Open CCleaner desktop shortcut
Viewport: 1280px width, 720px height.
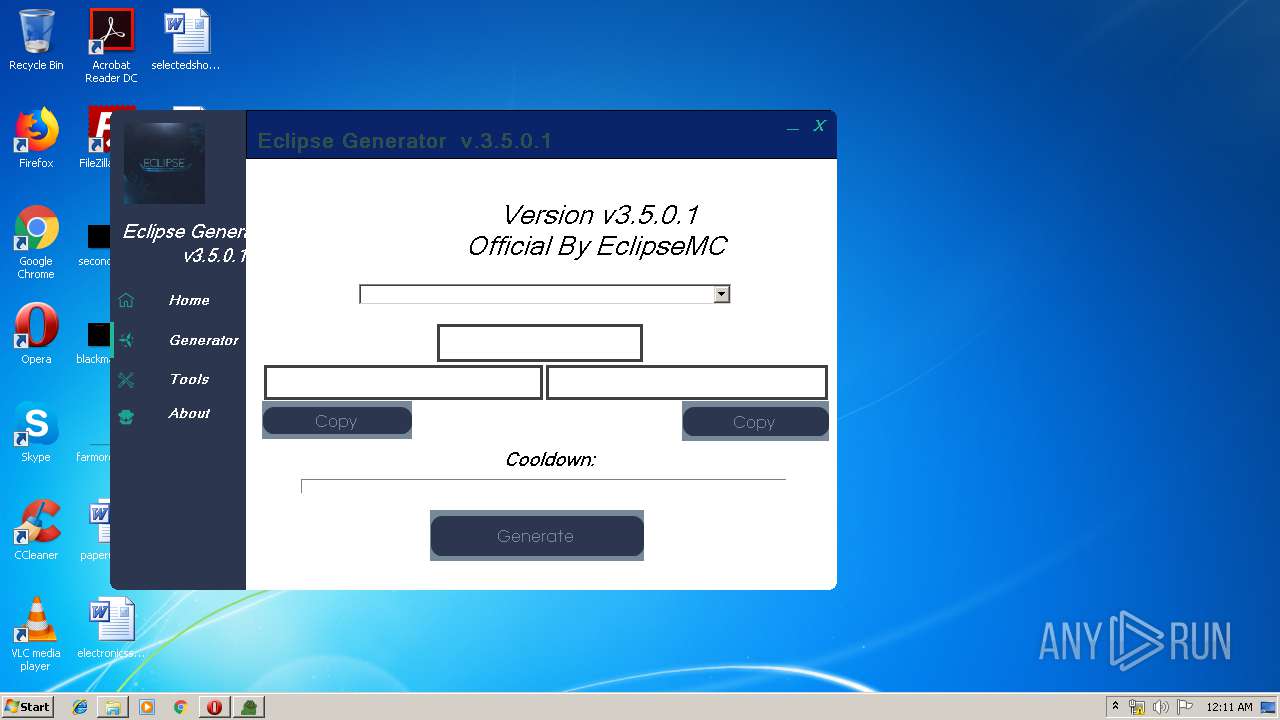36,530
